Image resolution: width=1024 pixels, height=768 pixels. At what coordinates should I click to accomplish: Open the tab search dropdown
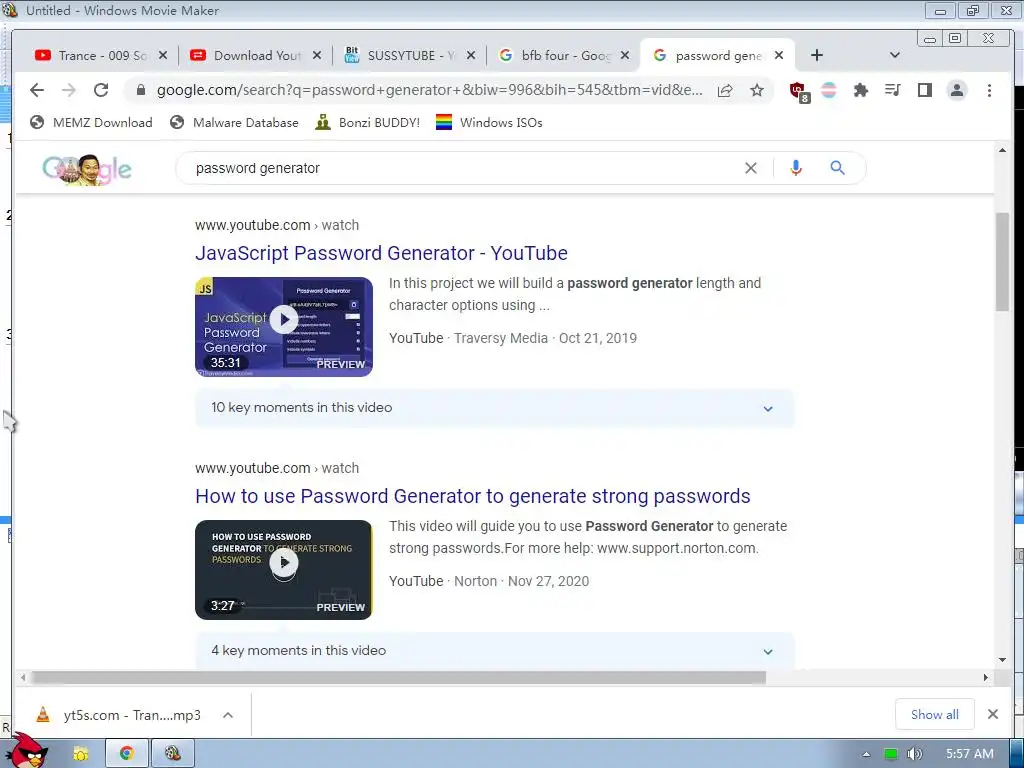tap(895, 56)
